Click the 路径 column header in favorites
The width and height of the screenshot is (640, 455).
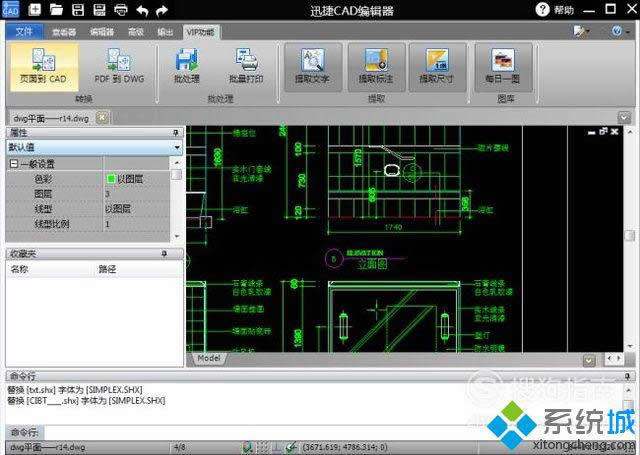pyautogui.click(x=107, y=269)
